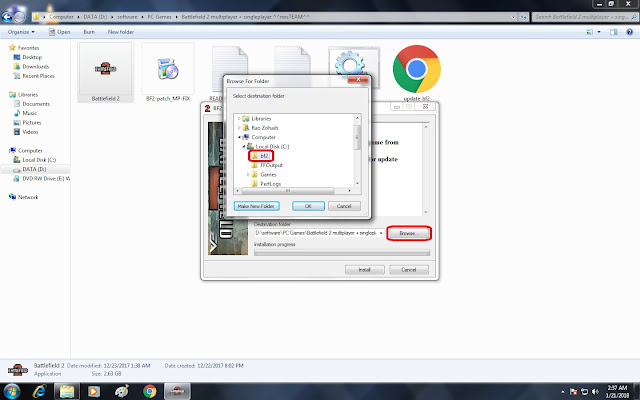This screenshot has width=640, height=400.
Task: Confirm folder selection with OK
Action: 308,206
